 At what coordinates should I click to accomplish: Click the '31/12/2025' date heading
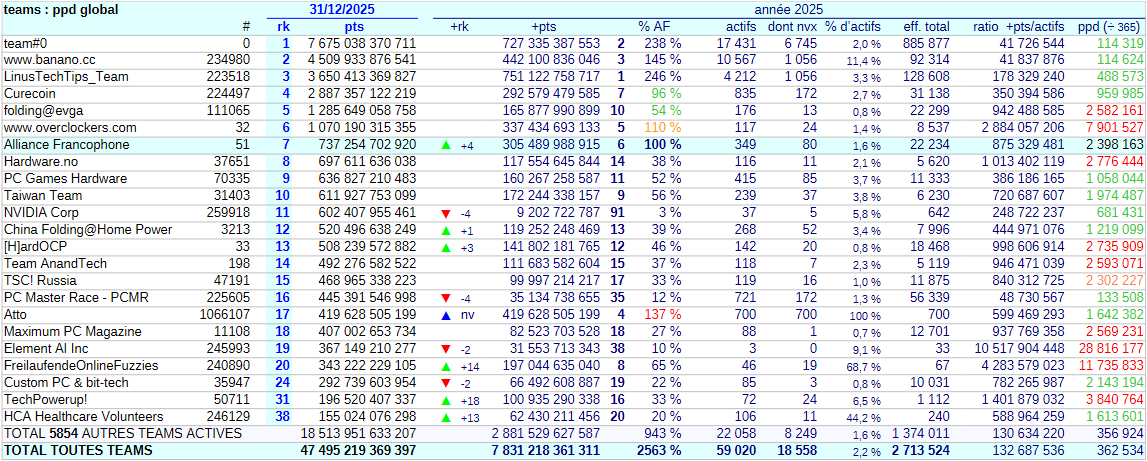342,10
